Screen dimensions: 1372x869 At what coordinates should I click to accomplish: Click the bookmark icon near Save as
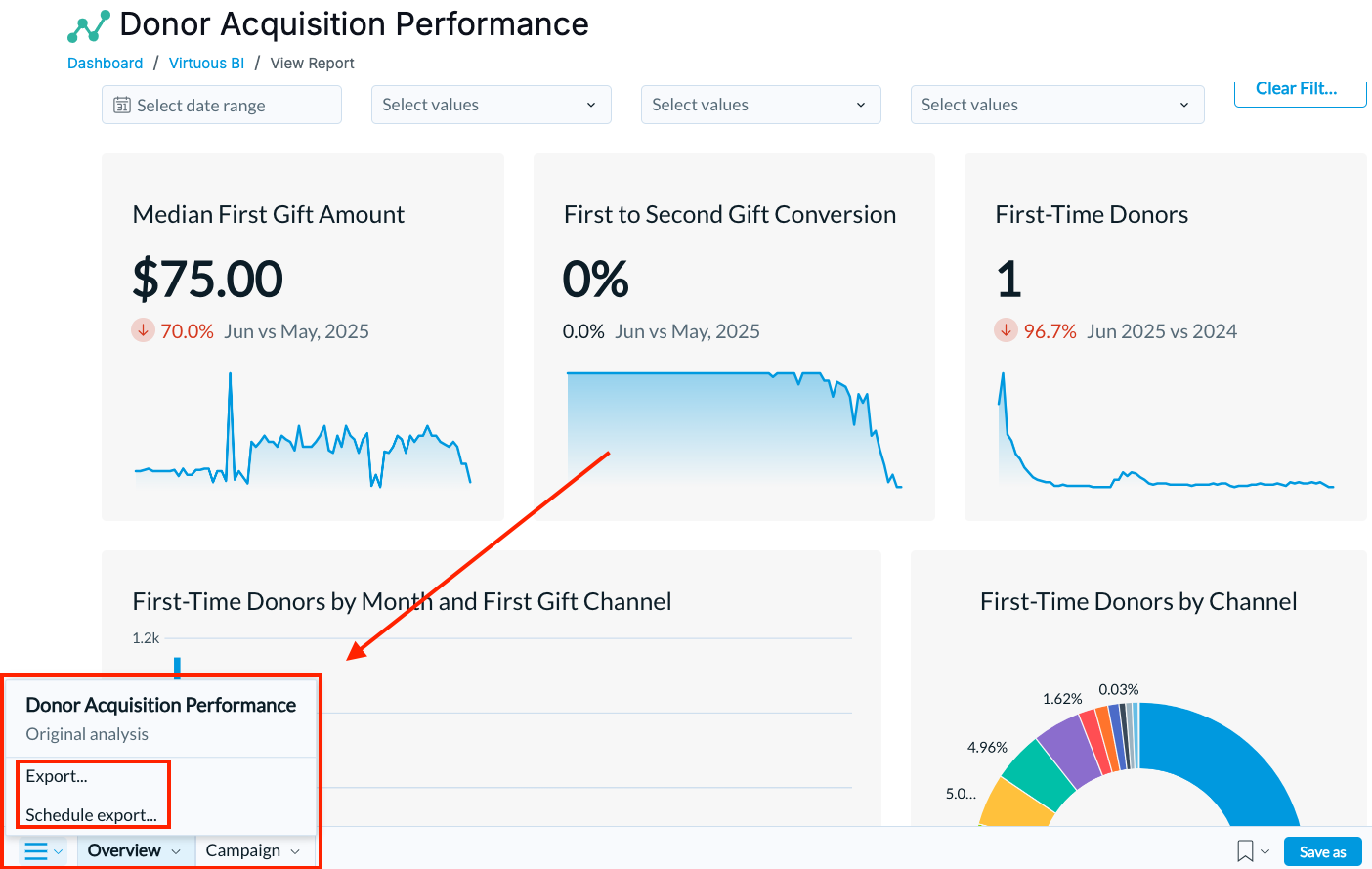(x=1245, y=851)
